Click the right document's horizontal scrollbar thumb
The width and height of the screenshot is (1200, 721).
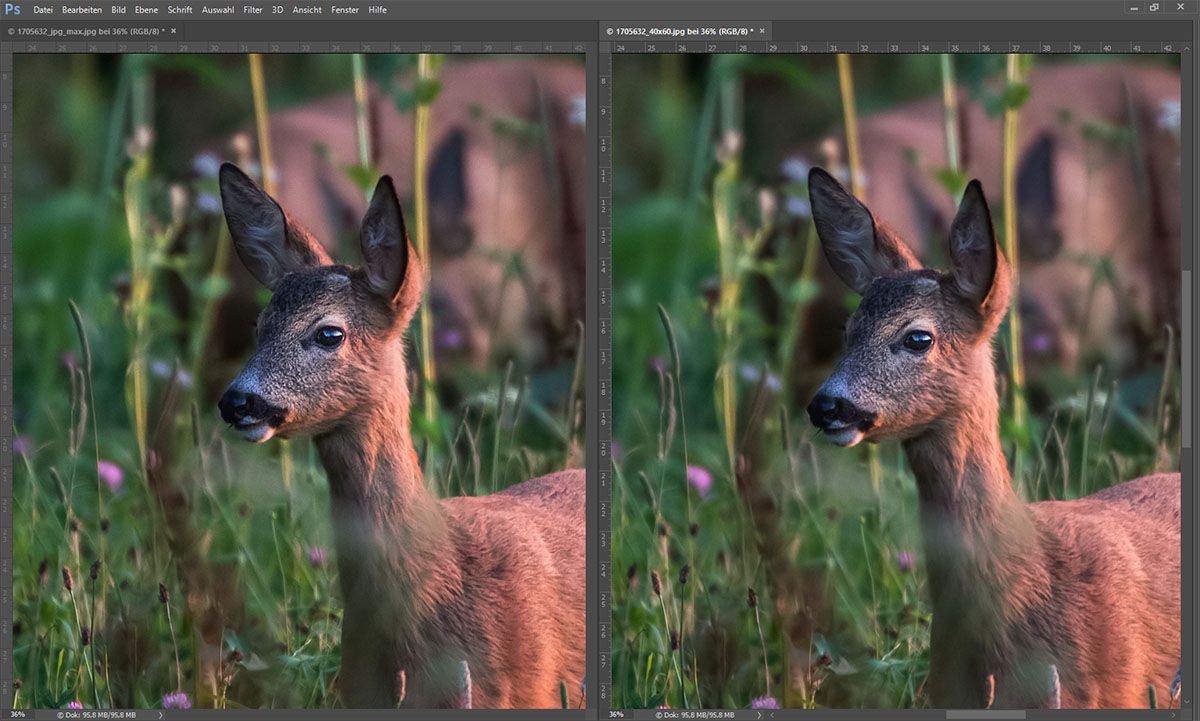coord(985,715)
